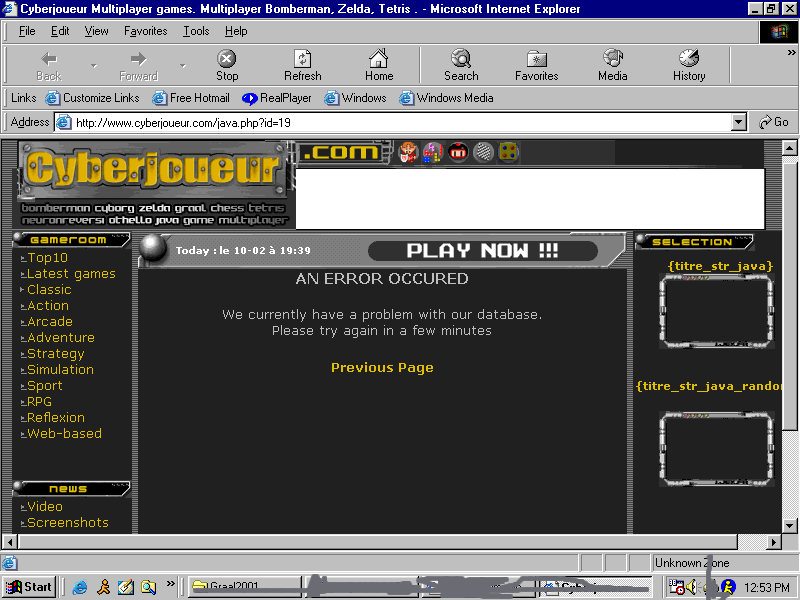The image size is (800, 600).
Task: Select the Reflexion category
Action: pos(56,417)
